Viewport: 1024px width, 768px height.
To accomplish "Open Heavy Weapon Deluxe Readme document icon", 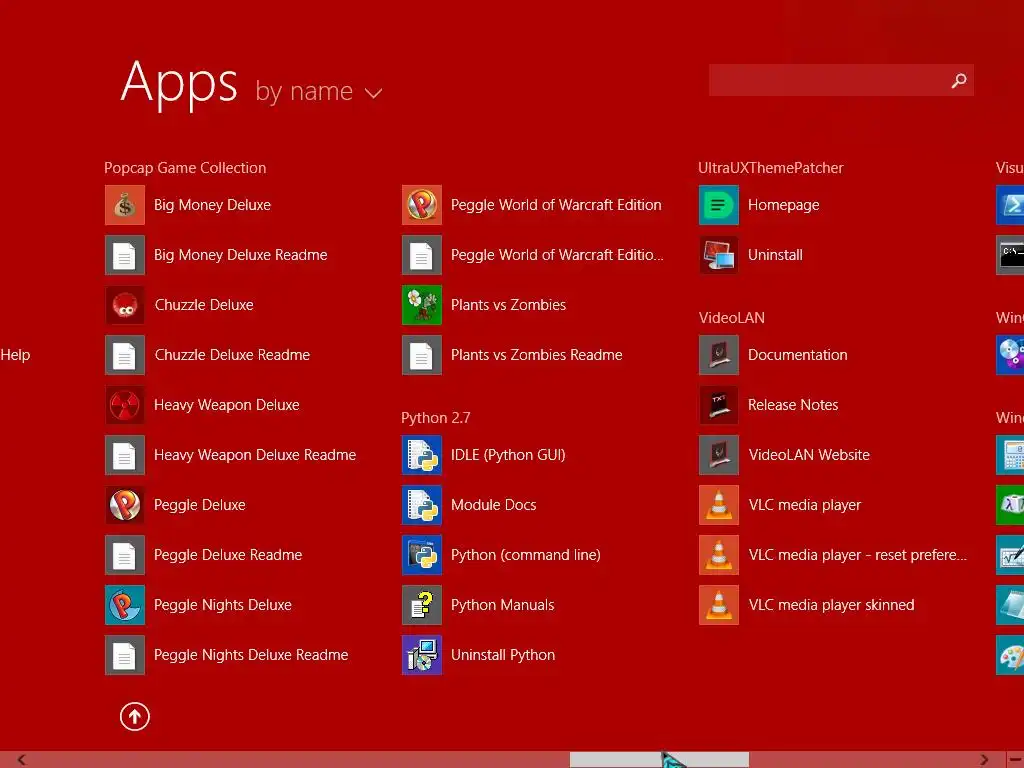I will [125, 455].
